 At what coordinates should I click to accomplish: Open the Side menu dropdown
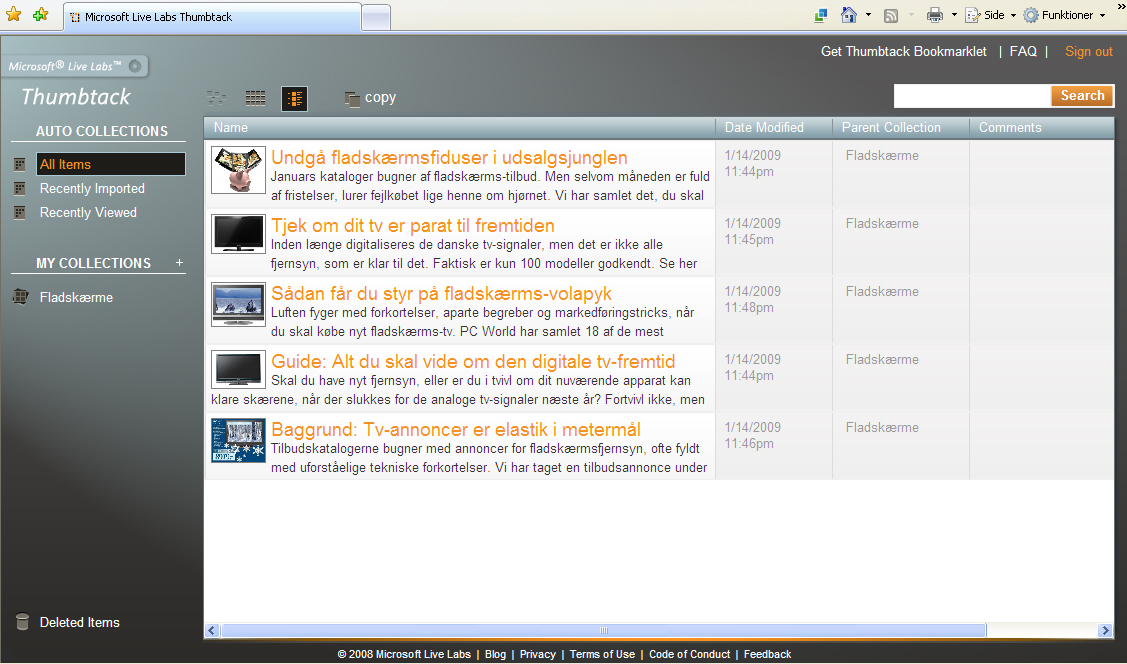tap(990, 15)
